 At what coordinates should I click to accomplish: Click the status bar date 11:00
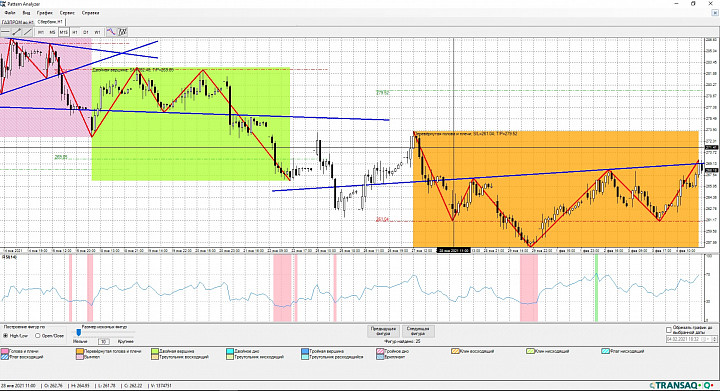click(18, 386)
